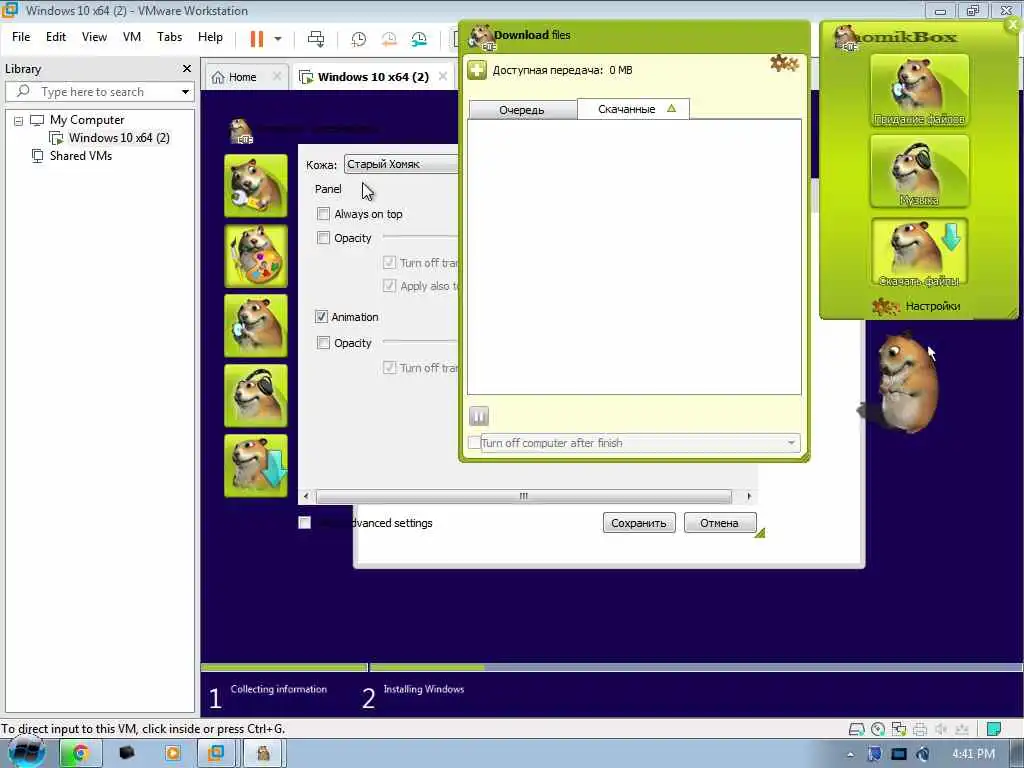Open the dropdown arrow beside the pause button

tap(278, 39)
